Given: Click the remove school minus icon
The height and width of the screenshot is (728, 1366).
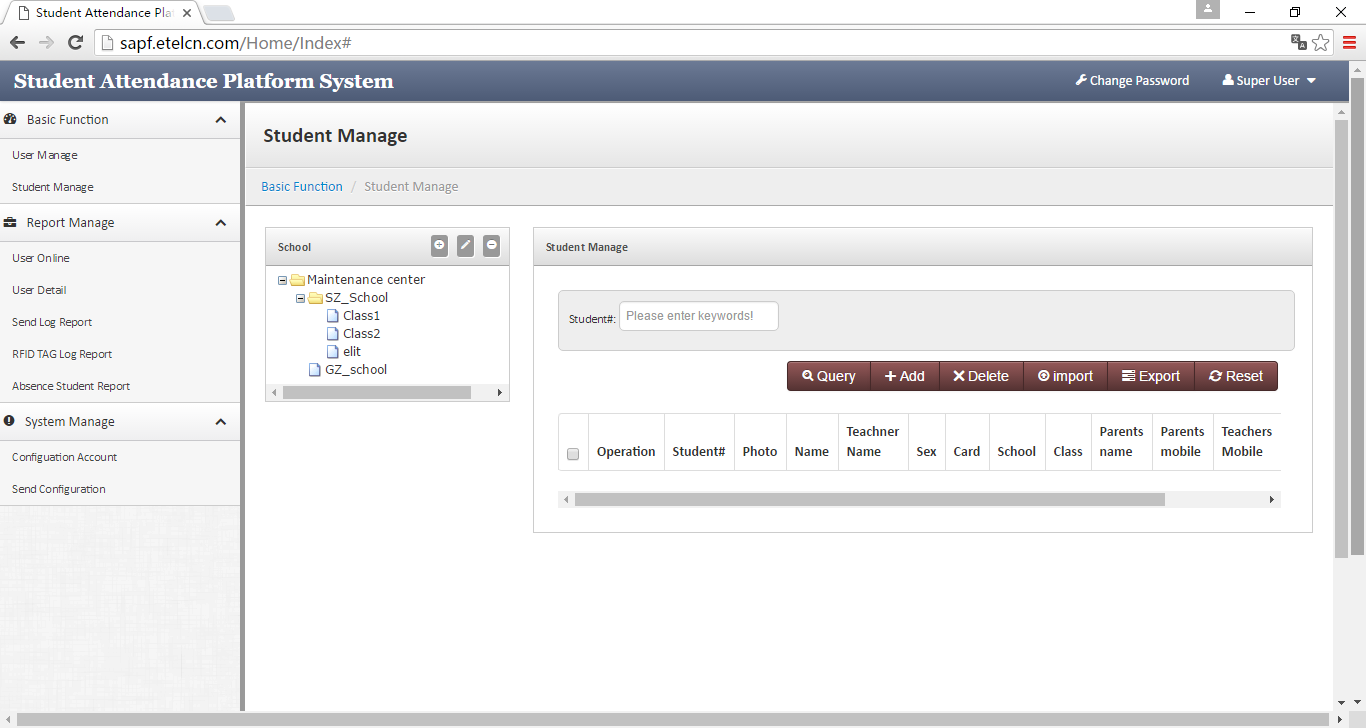Looking at the screenshot, I should point(492,246).
